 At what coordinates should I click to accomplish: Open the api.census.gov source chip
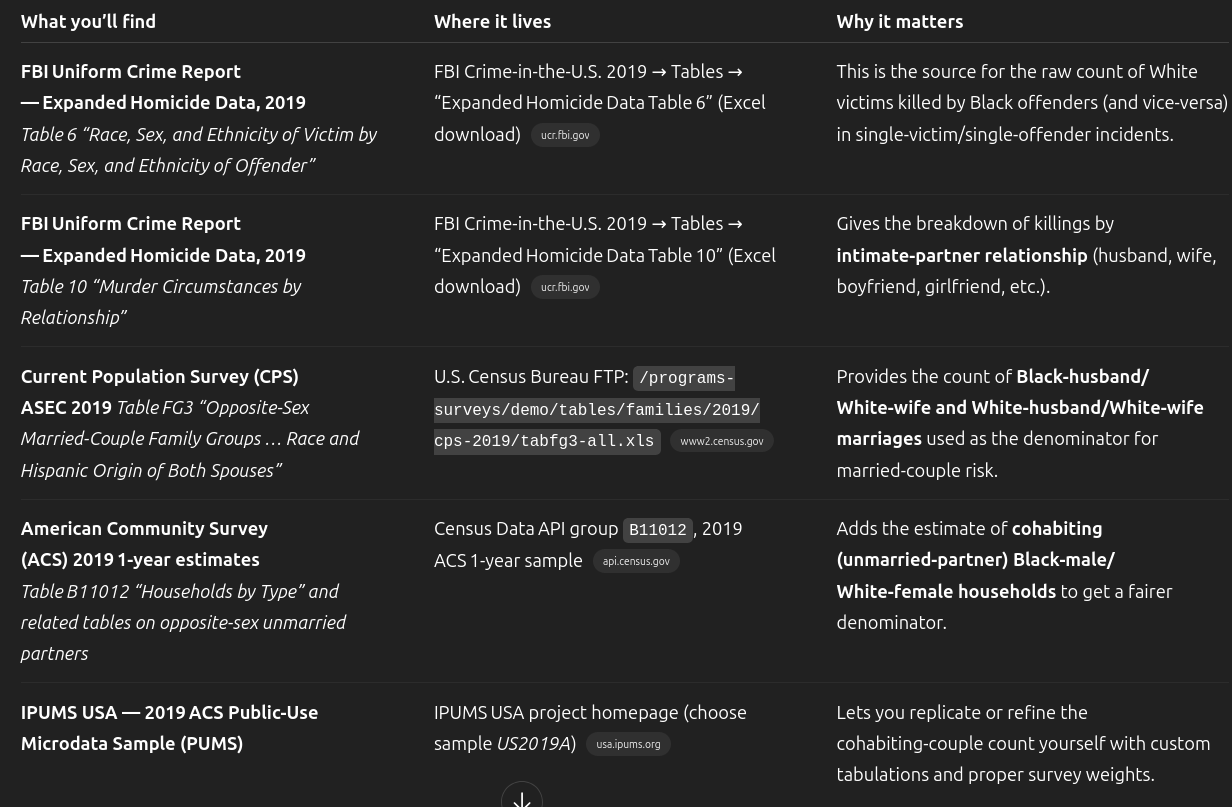[636, 561]
